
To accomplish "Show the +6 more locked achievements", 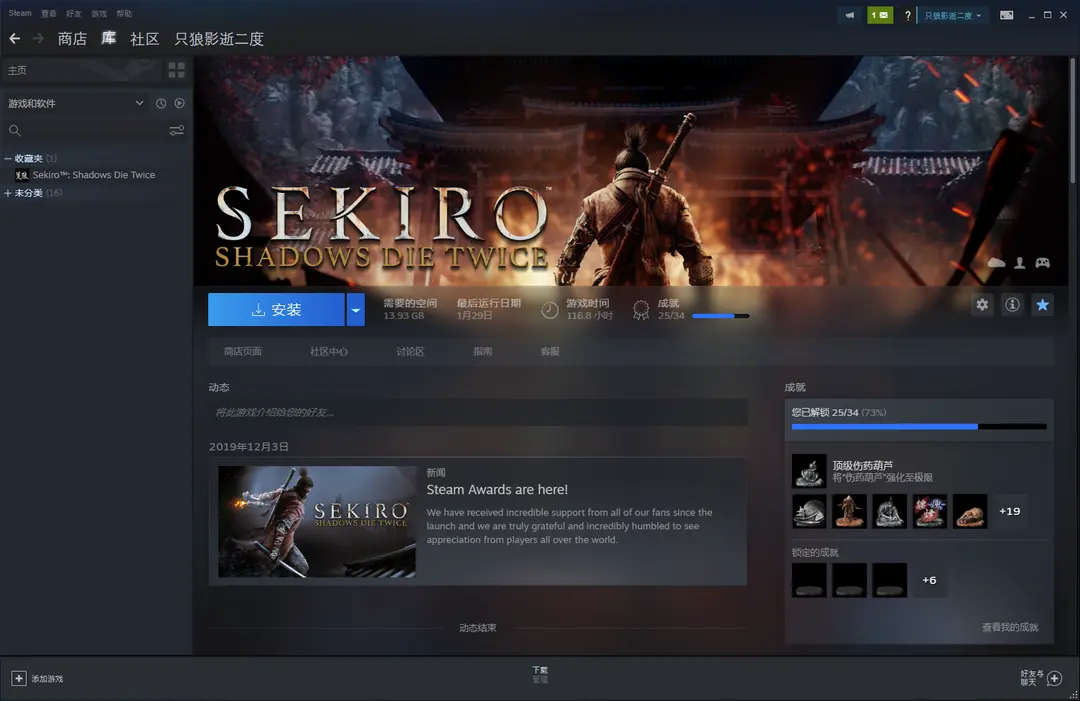I will (929, 580).
